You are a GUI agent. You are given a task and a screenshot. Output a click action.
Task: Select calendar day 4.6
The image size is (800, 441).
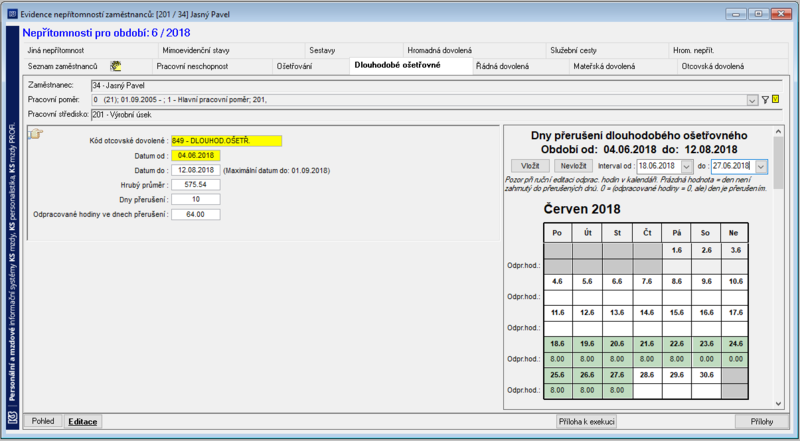coord(558,282)
